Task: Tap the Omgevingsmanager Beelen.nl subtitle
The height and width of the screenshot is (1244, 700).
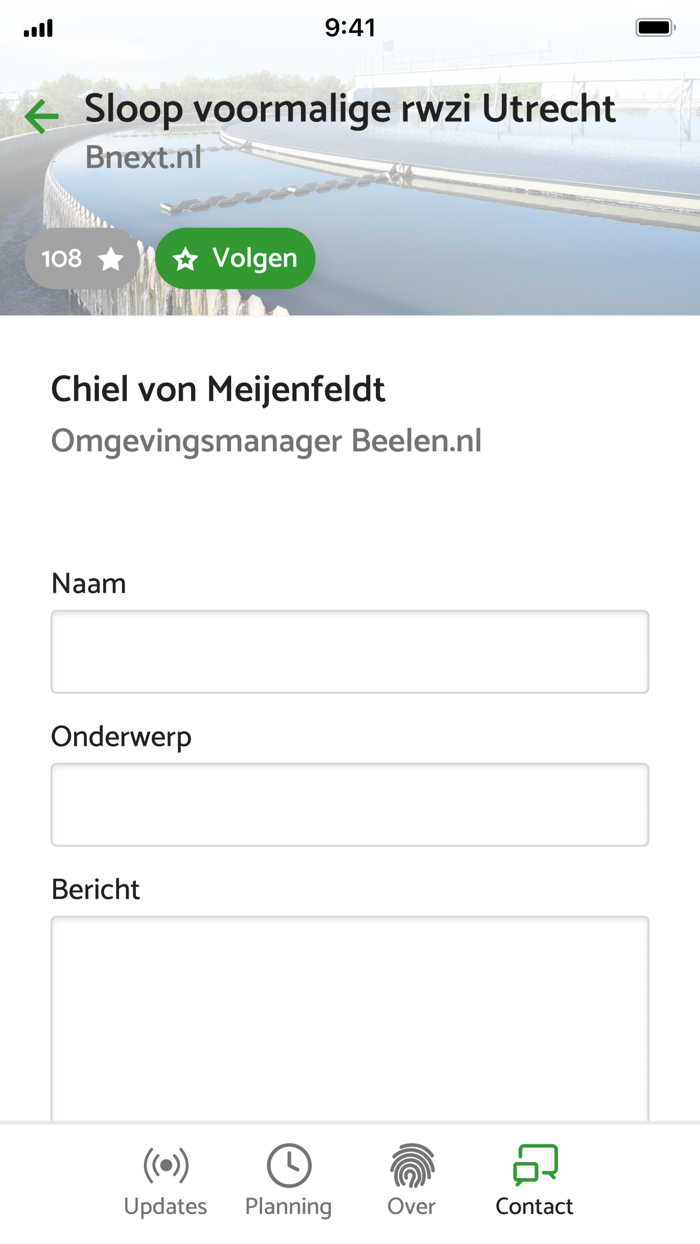Action: pyautogui.click(x=266, y=441)
